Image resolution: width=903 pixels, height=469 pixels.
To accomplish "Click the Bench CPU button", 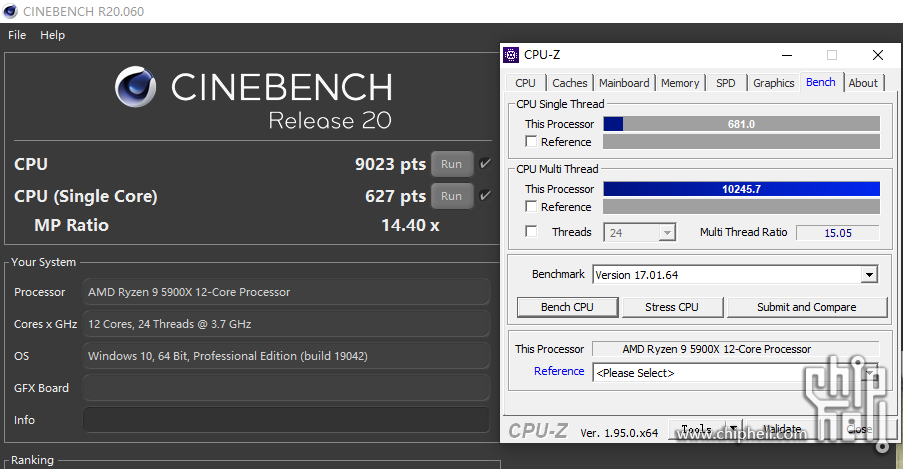I will [567, 307].
